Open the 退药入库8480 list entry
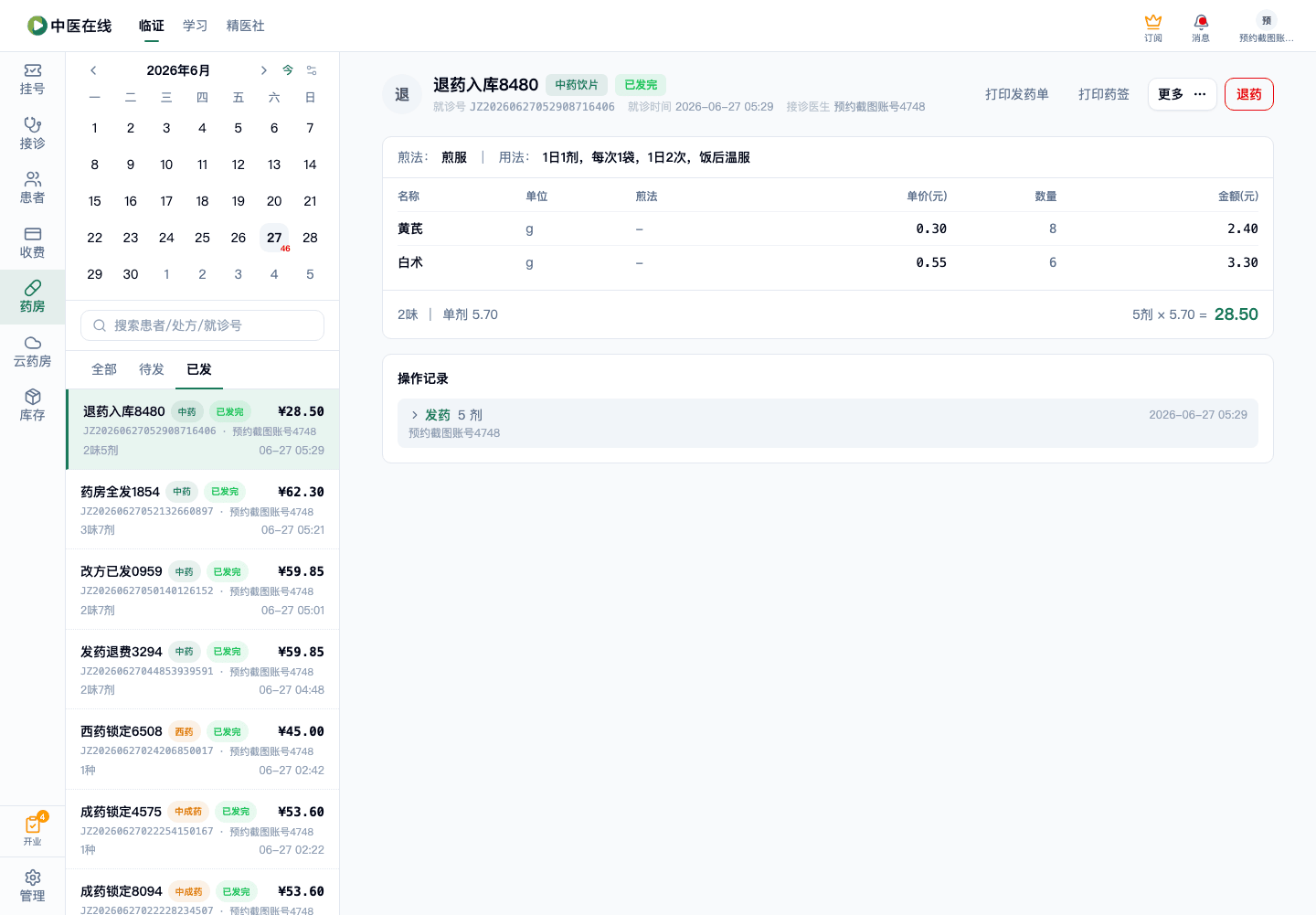 203,430
